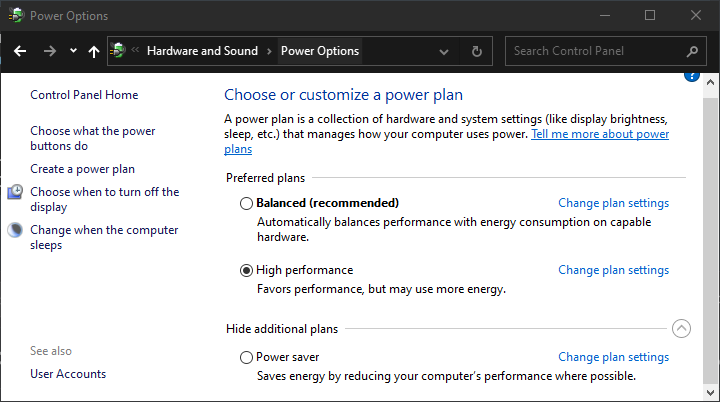This screenshot has width=720, height=402.
Task: Select the Power saver plan
Action: tap(246, 357)
